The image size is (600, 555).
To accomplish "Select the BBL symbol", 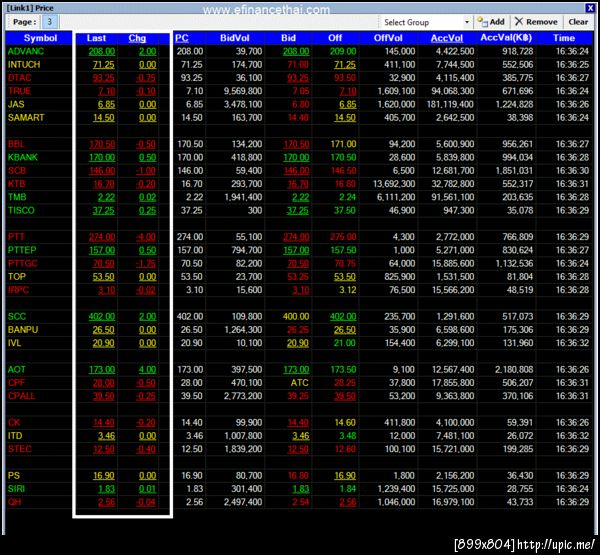I will 16,144.
